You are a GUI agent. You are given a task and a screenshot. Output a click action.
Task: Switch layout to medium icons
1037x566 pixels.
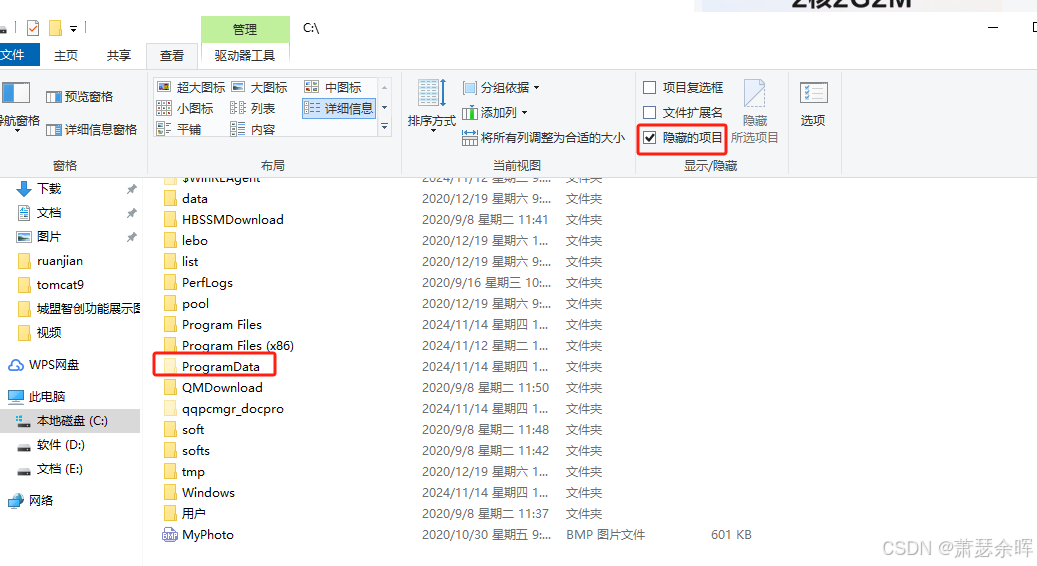point(333,87)
